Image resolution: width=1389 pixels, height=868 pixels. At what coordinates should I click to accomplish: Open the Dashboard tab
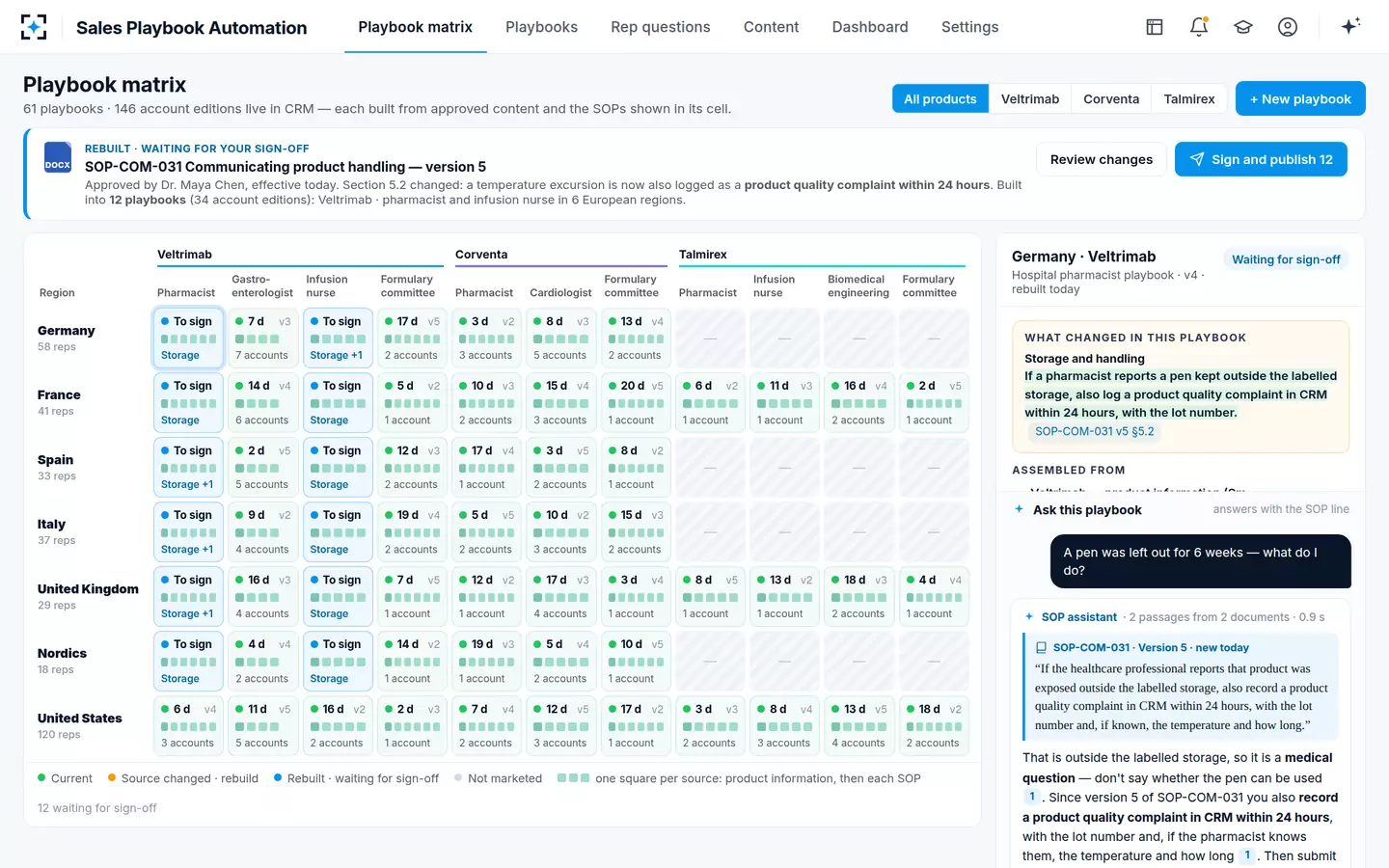click(x=870, y=27)
